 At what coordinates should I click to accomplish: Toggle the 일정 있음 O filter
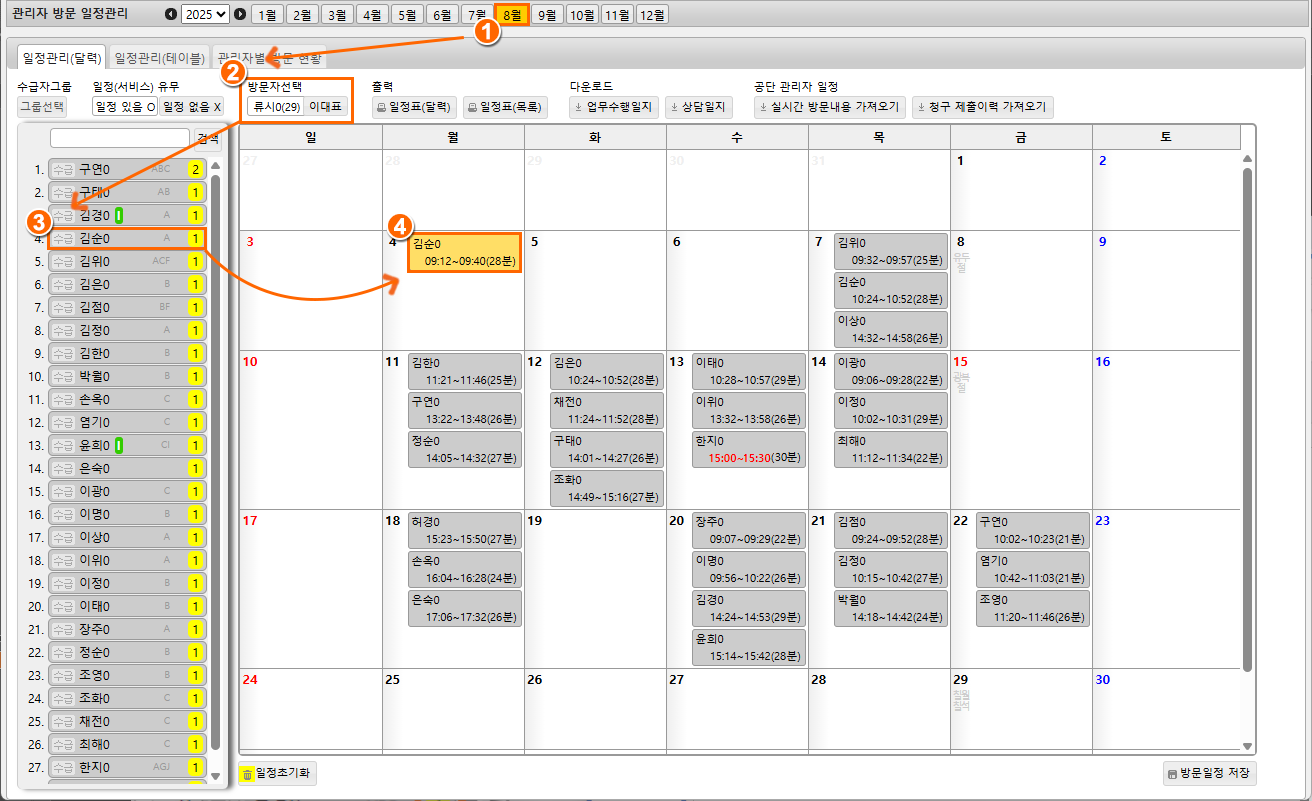click(124, 106)
